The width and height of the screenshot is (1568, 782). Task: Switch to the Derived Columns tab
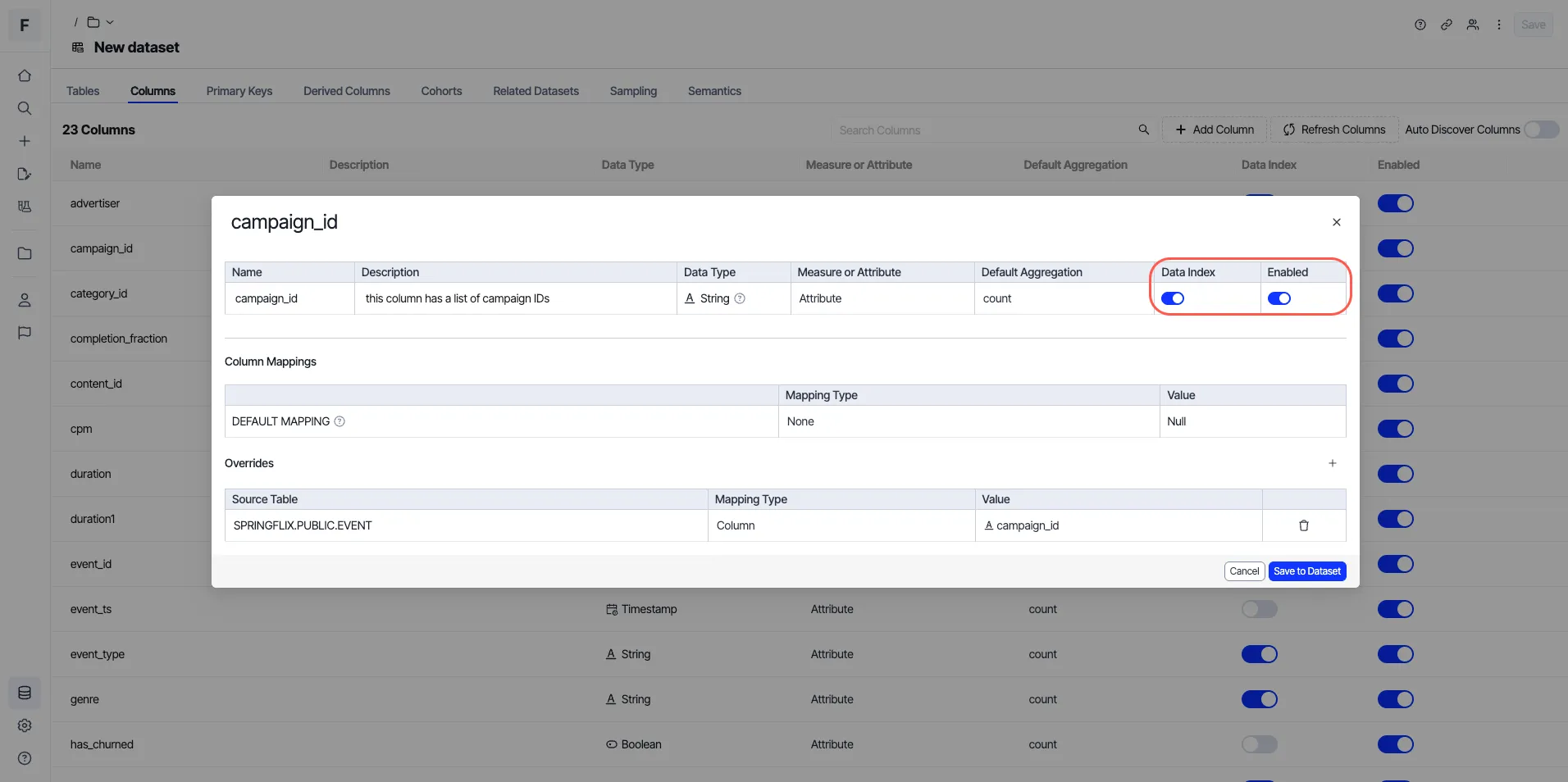[x=347, y=91]
